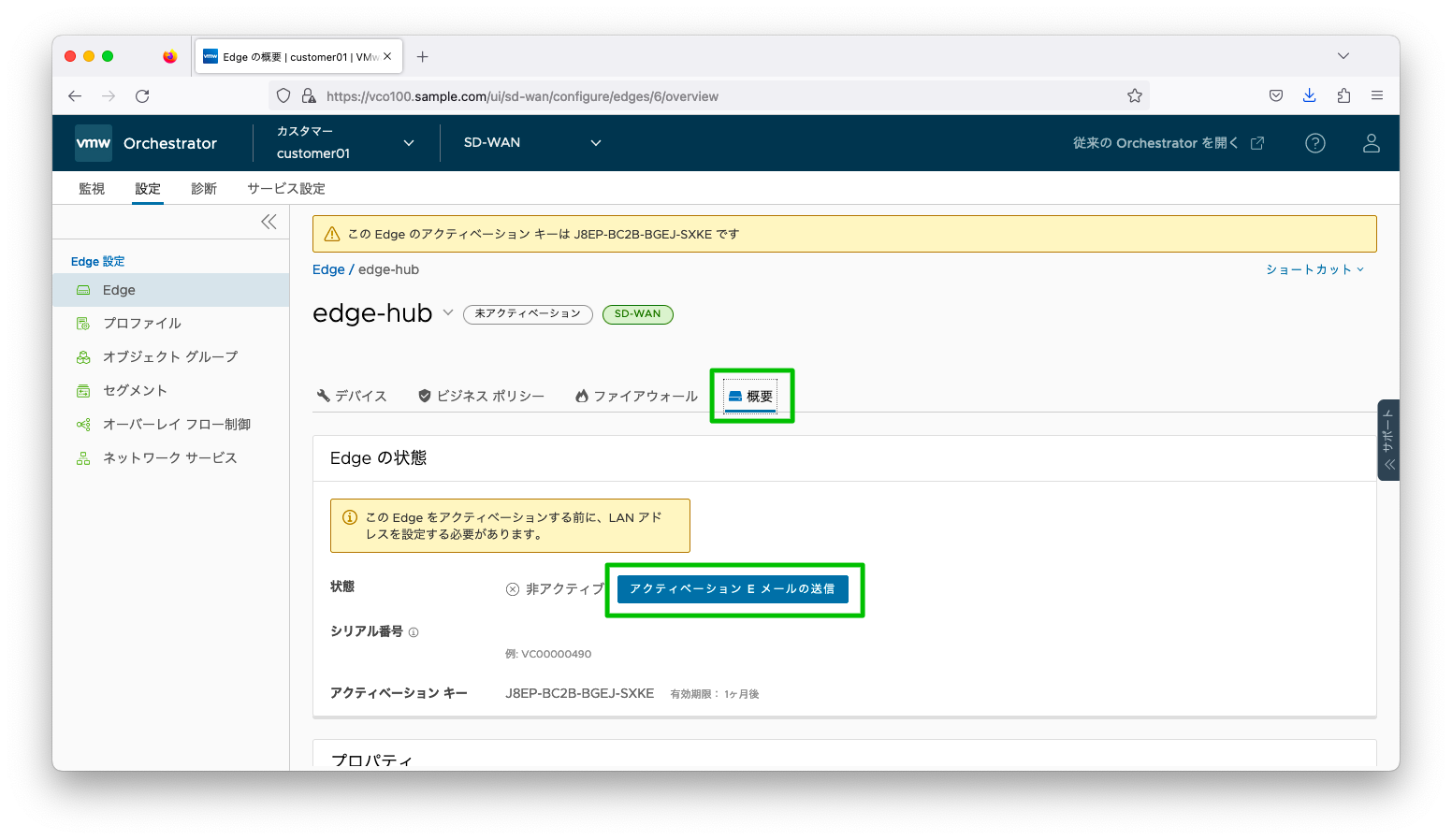Open Firefox extensions puzzle icon
Image resolution: width=1452 pixels, height=840 pixels.
coord(1343,95)
